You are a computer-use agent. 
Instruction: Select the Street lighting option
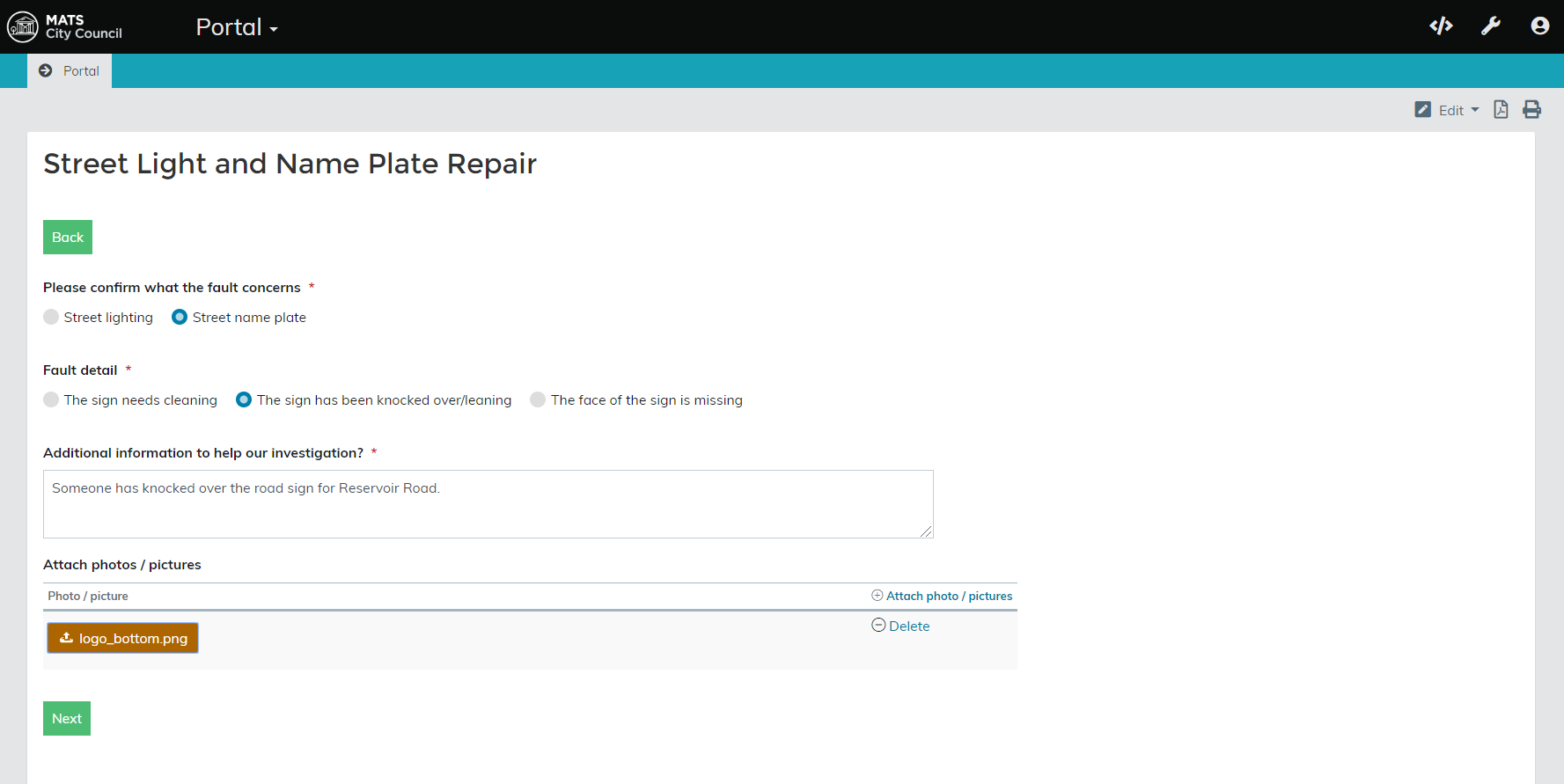pyautogui.click(x=52, y=317)
